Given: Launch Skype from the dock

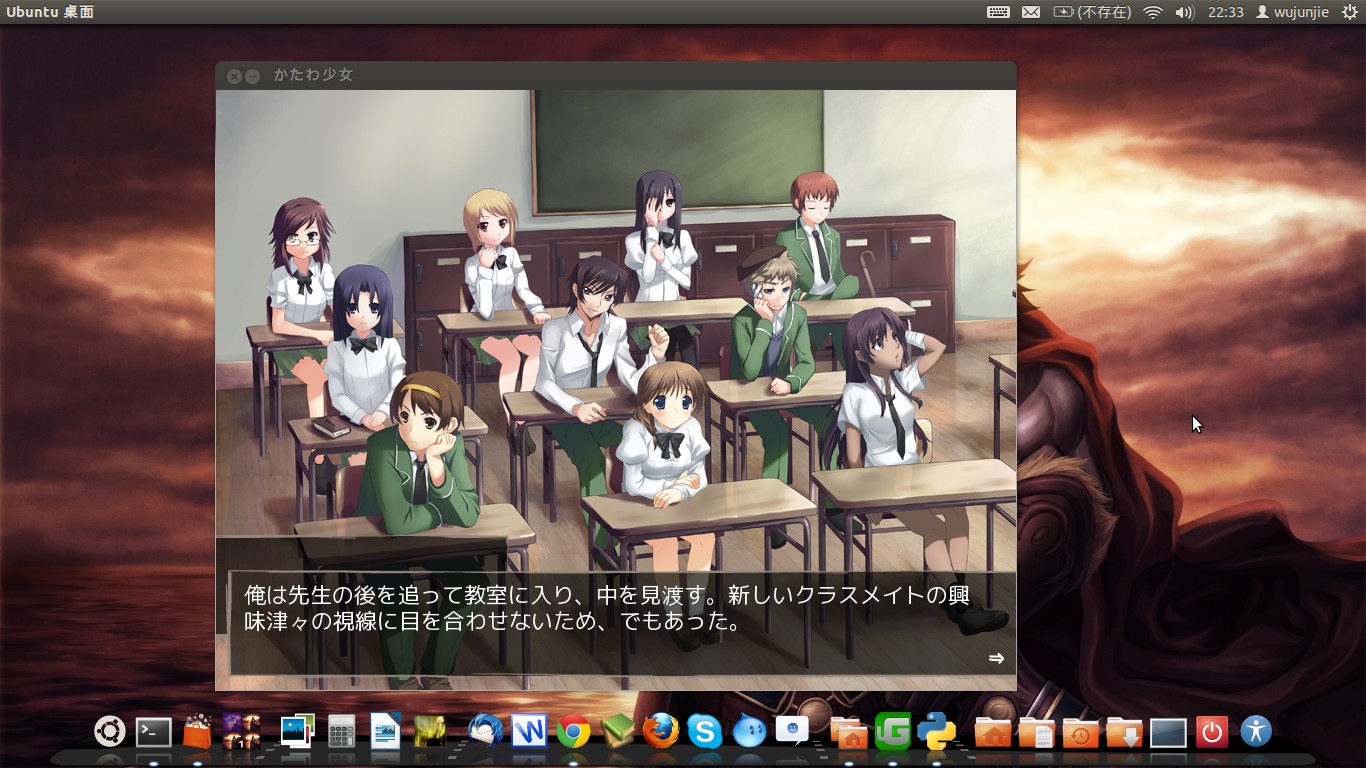Looking at the screenshot, I should tap(704, 732).
